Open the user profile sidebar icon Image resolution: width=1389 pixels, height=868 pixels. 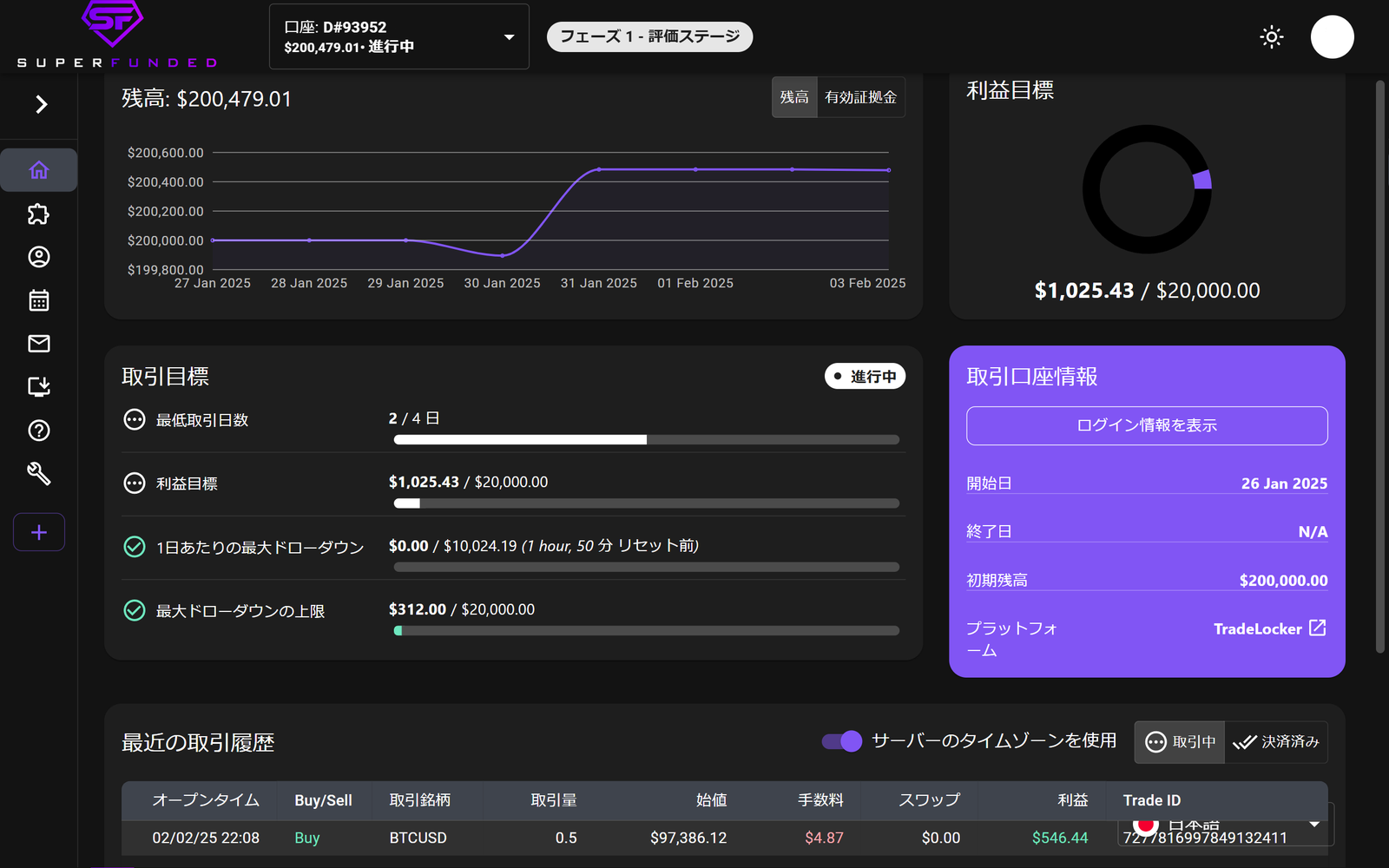click(x=39, y=257)
